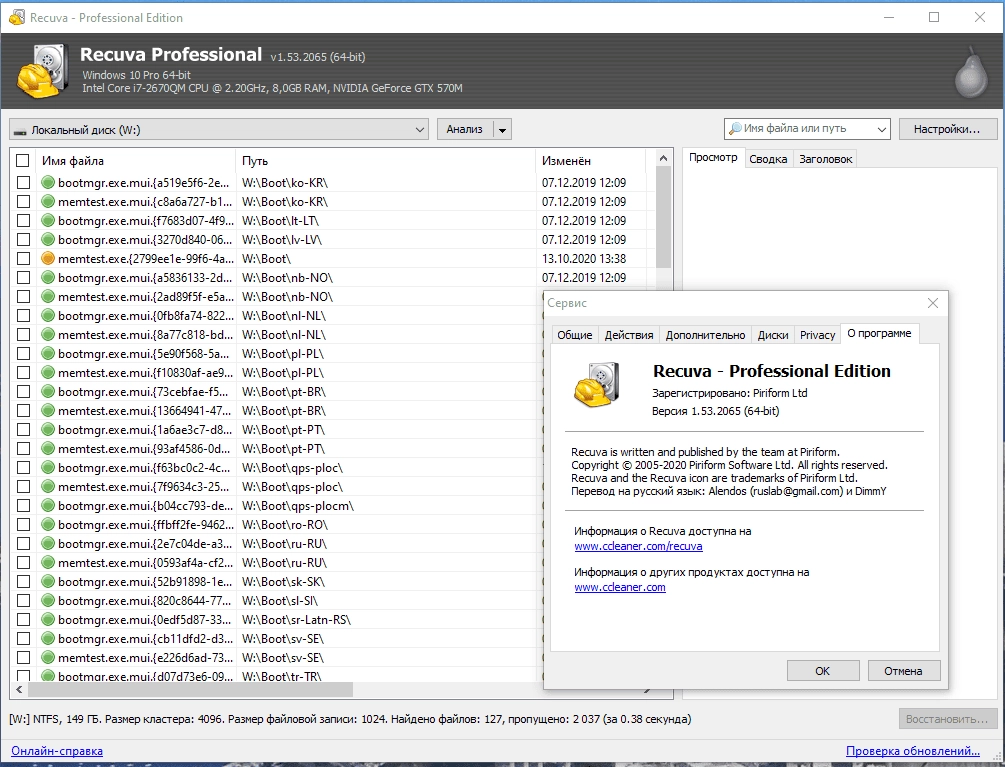Click green status dot of bootmgr.exe.mui.{3270d840
The image size is (1005, 767).
click(47, 240)
